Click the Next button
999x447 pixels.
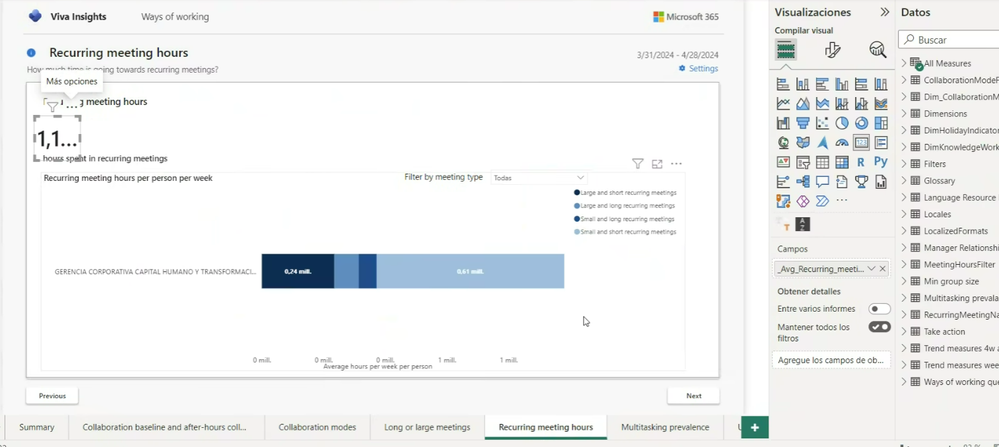click(x=693, y=395)
